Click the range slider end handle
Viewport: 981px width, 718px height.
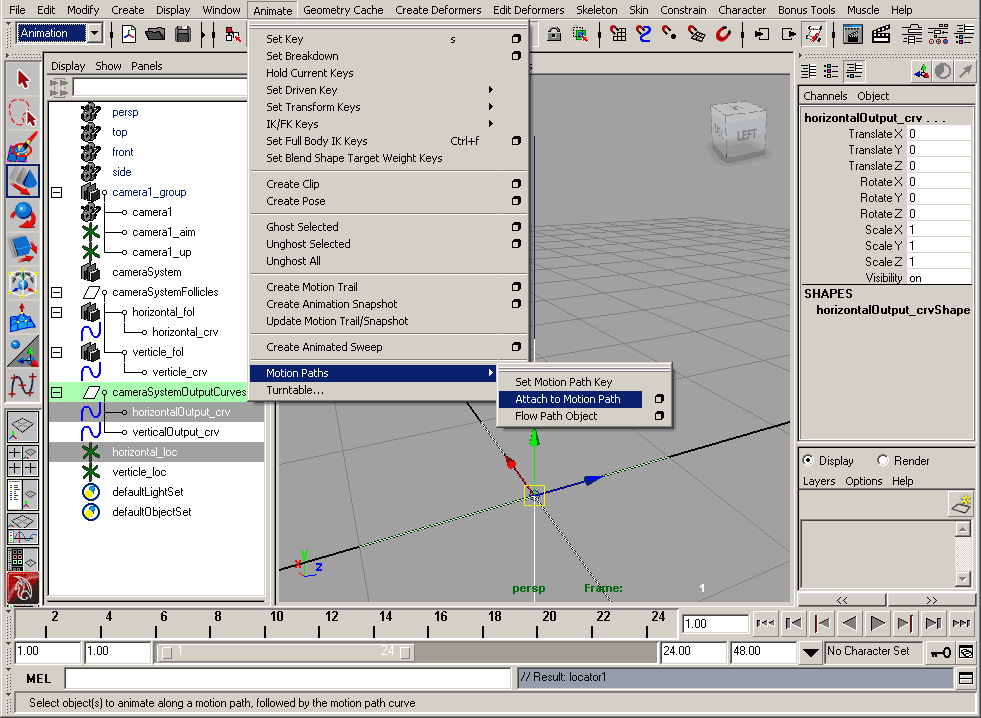(x=405, y=652)
